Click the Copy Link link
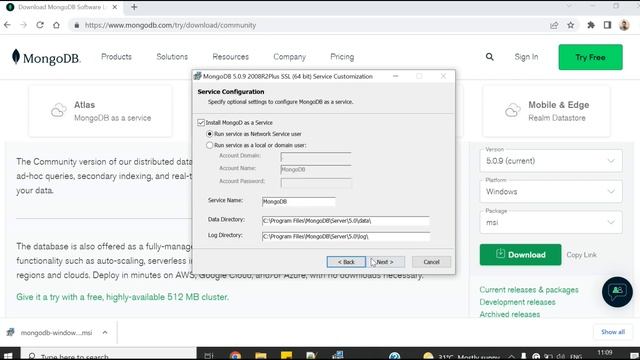 [x=581, y=255]
